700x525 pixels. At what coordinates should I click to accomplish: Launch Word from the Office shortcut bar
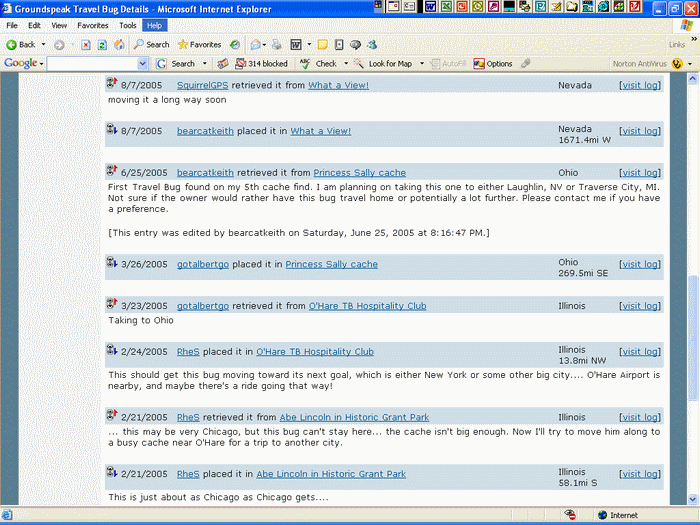[x=431, y=6]
